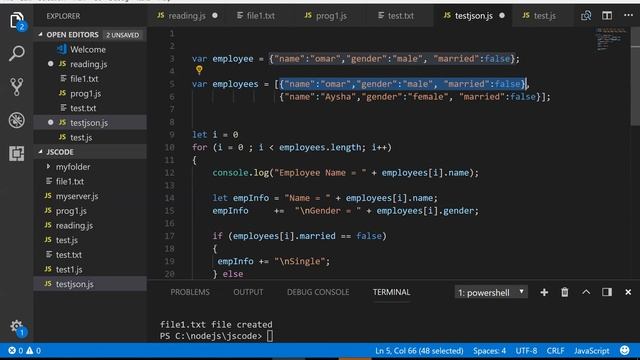
Task: Open the editor more actions menu
Action: tap(628, 16)
